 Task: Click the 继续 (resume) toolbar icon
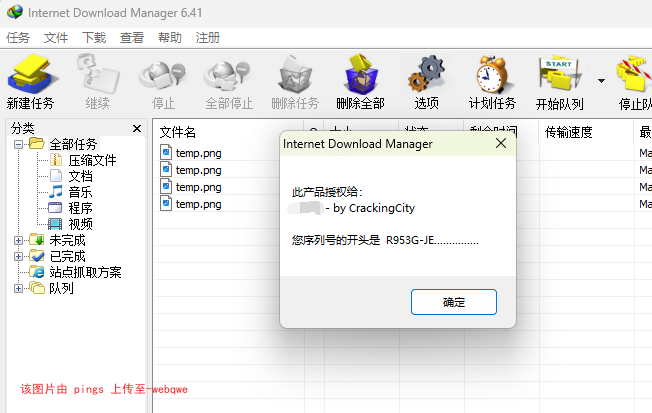click(x=97, y=74)
